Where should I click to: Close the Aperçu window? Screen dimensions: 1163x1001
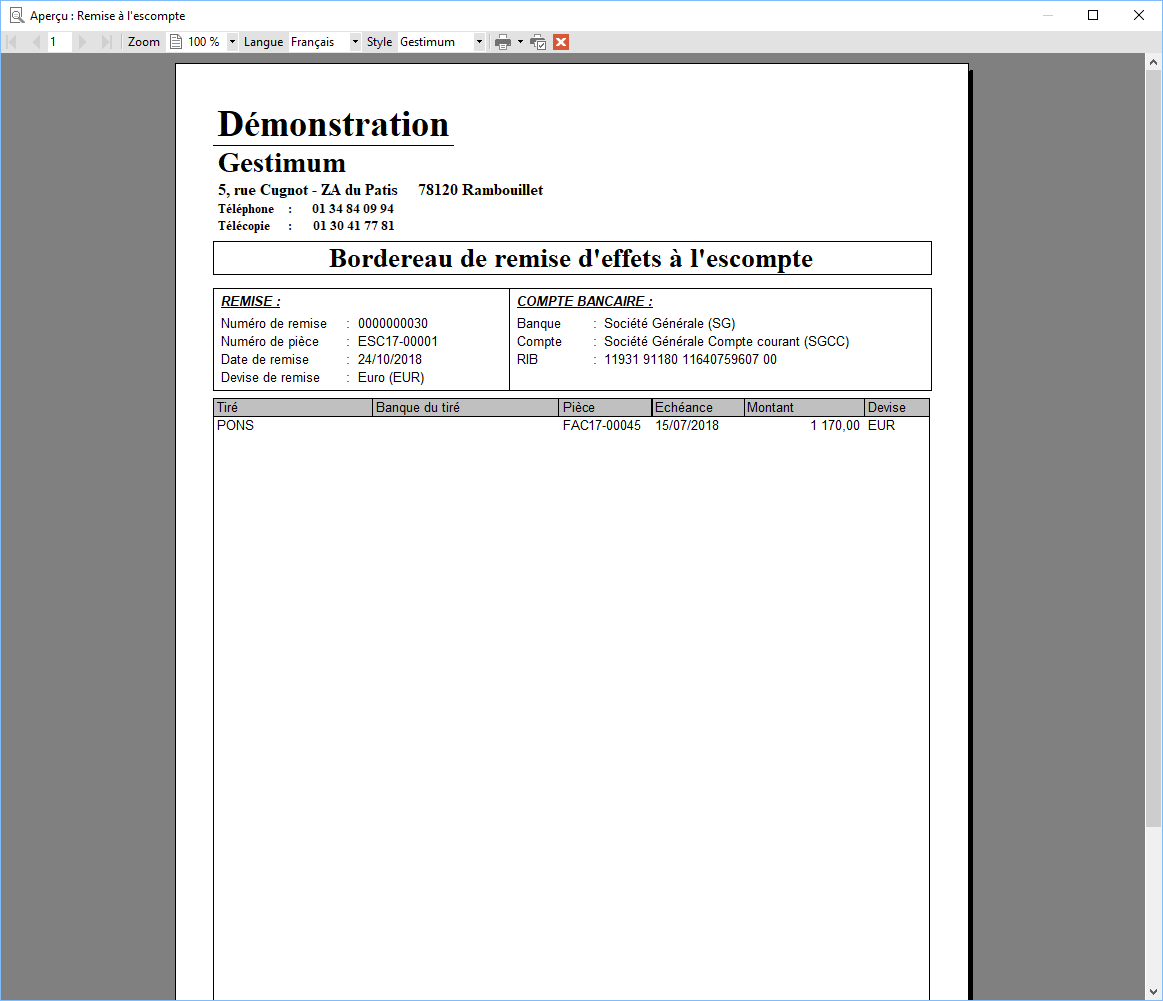click(1139, 15)
